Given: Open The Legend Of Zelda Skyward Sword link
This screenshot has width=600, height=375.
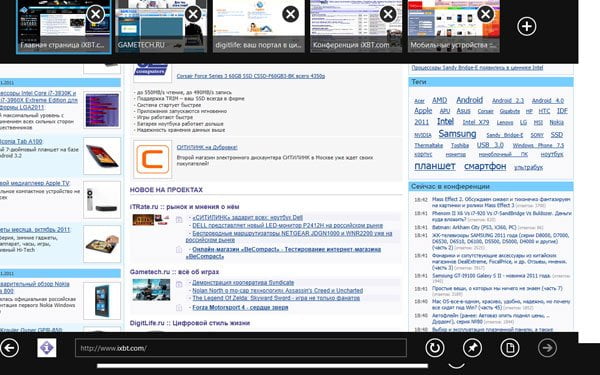Looking at the screenshot, I should pos(276,298).
